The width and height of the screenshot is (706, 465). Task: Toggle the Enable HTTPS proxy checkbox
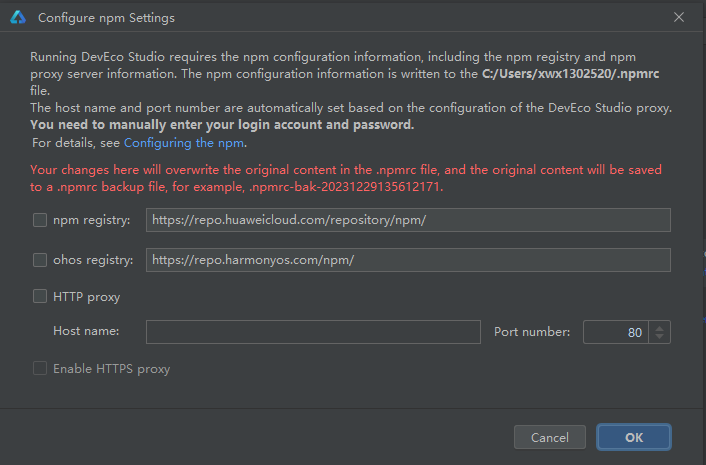[x=40, y=368]
